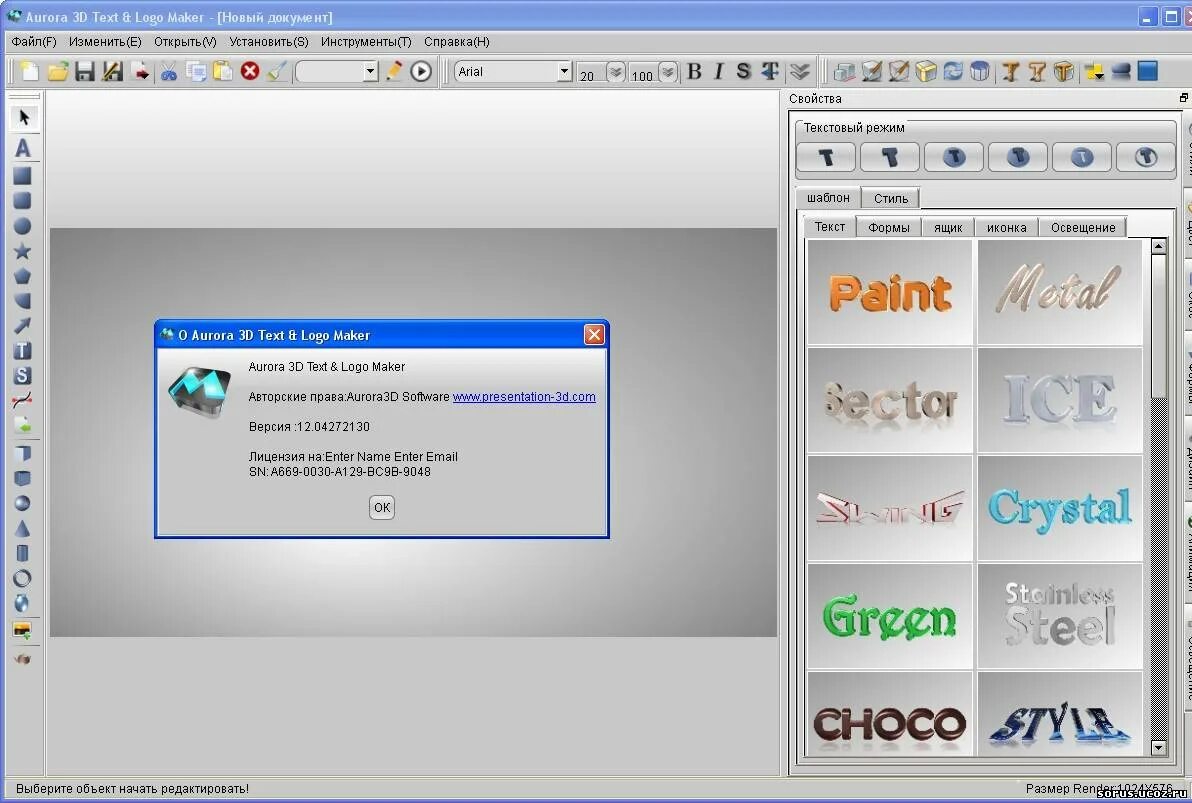Open the иконка templates tab
Image resolution: width=1192 pixels, height=803 pixels.
click(1007, 227)
